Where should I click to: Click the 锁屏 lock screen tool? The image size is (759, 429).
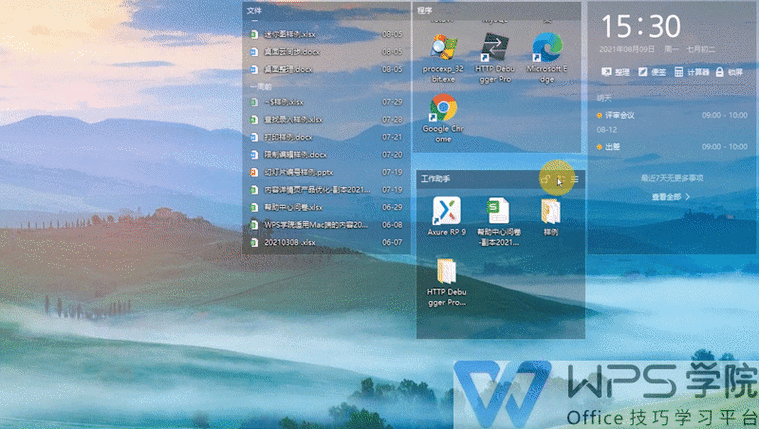point(729,72)
